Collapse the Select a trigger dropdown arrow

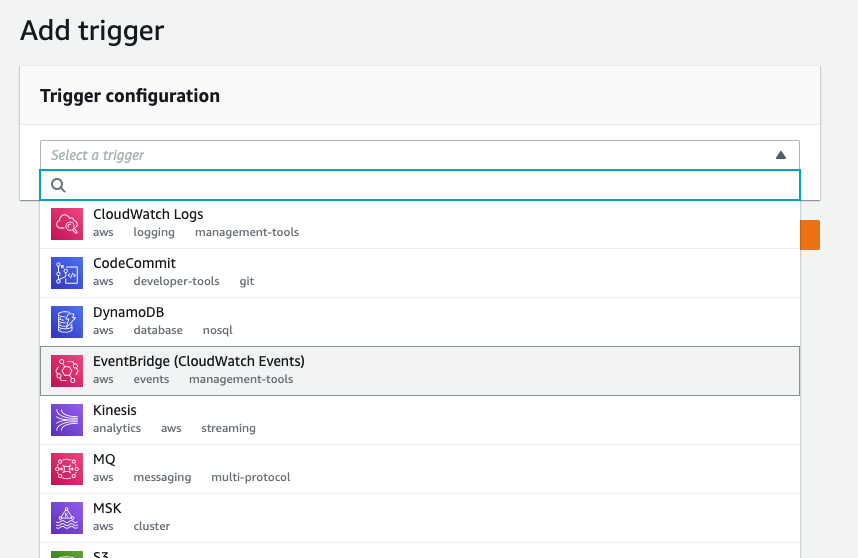pos(781,155)
